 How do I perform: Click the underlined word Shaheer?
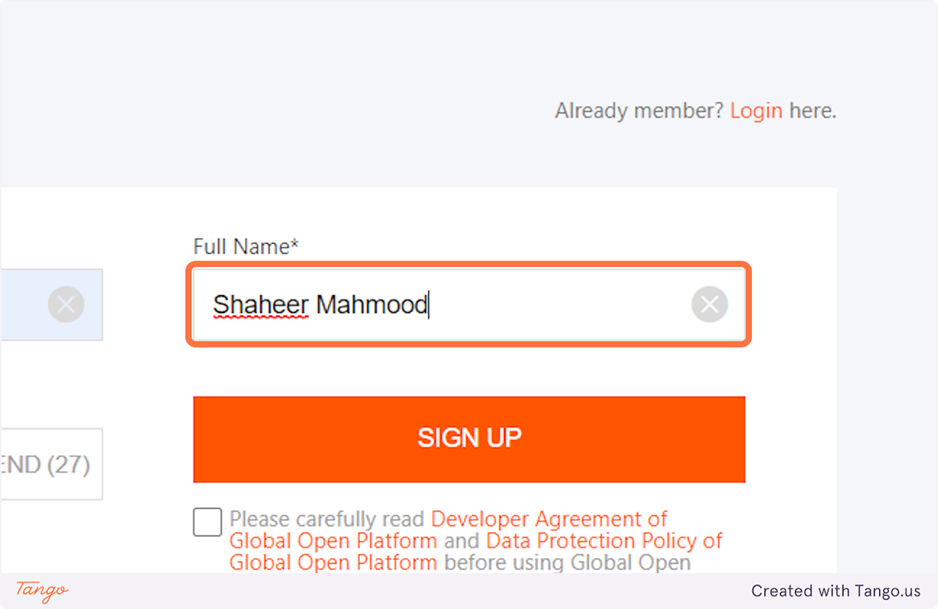click(260, 305)
